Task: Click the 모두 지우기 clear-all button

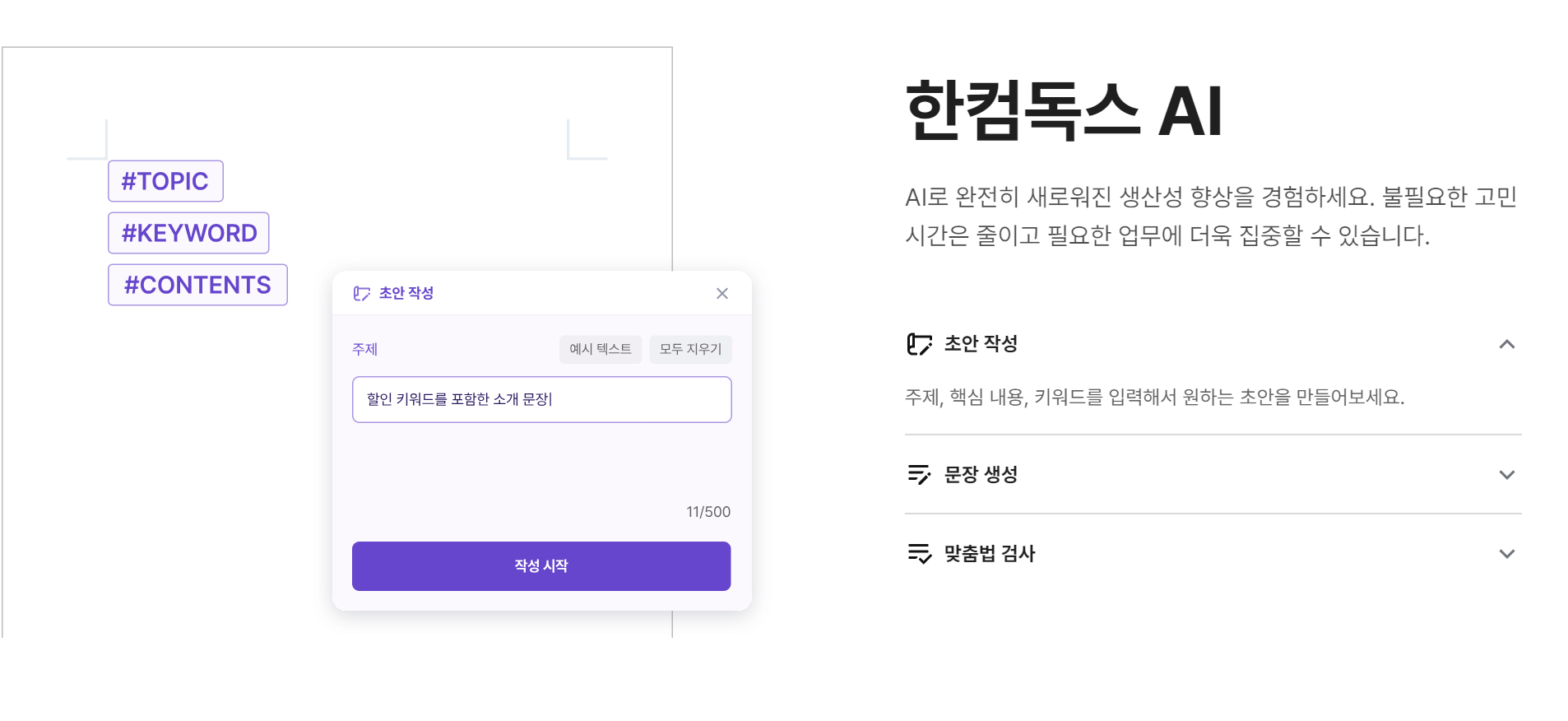Action: tap(690, 349)
